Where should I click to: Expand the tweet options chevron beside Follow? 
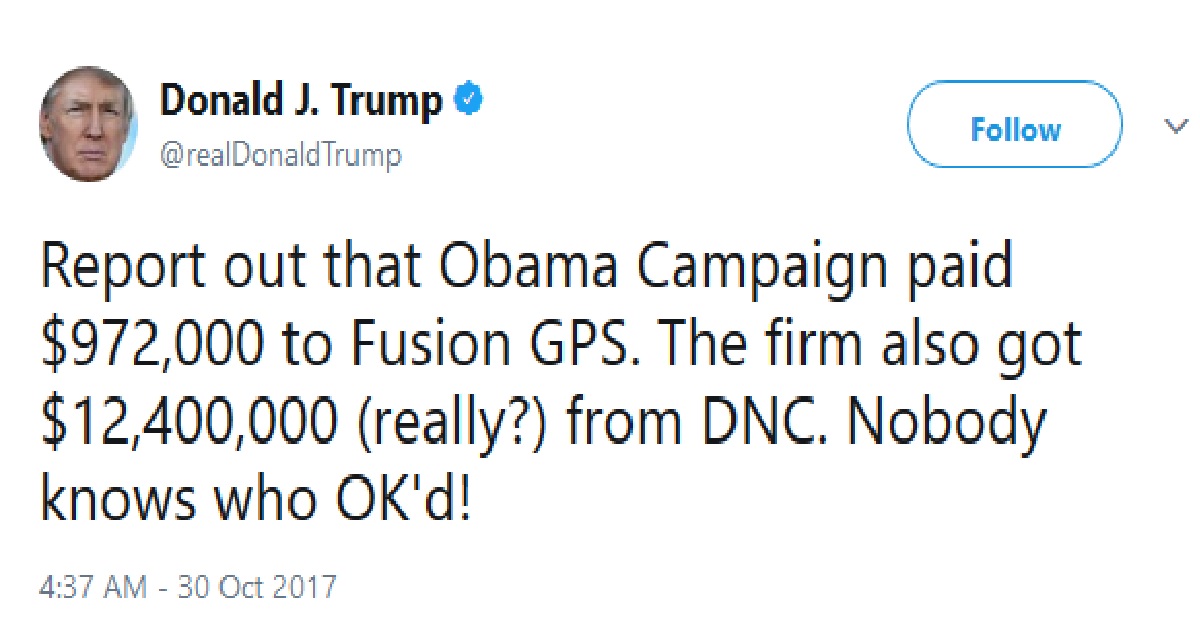[x=1173, y=127]
